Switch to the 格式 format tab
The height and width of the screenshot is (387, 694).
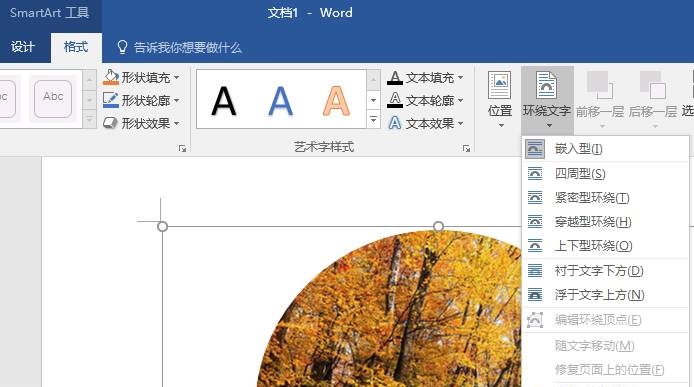point(76,47)
